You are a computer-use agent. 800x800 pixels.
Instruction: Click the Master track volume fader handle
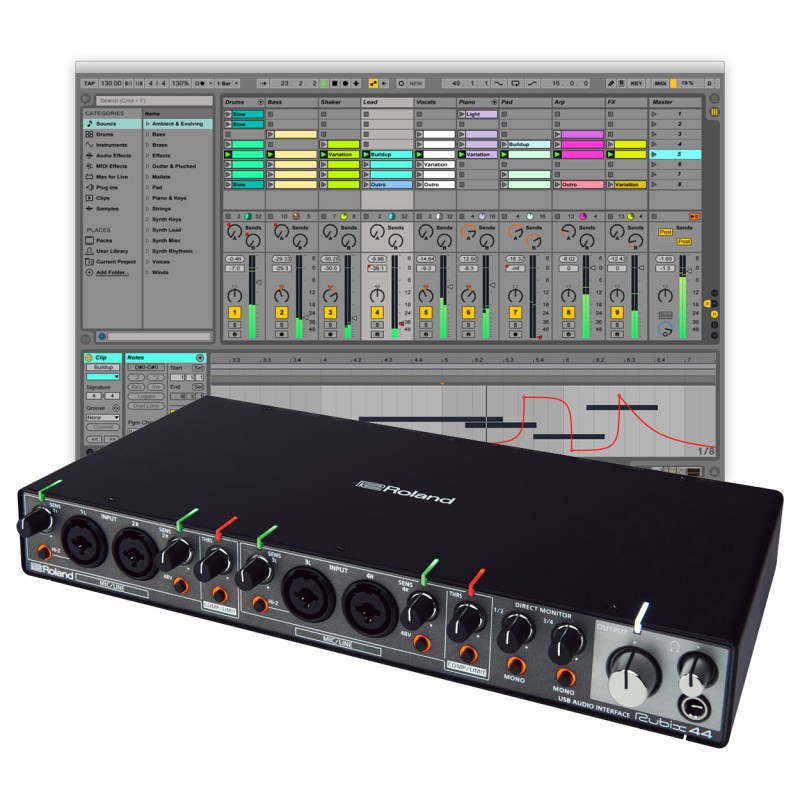pyautogui.click(x=688, y=271)
